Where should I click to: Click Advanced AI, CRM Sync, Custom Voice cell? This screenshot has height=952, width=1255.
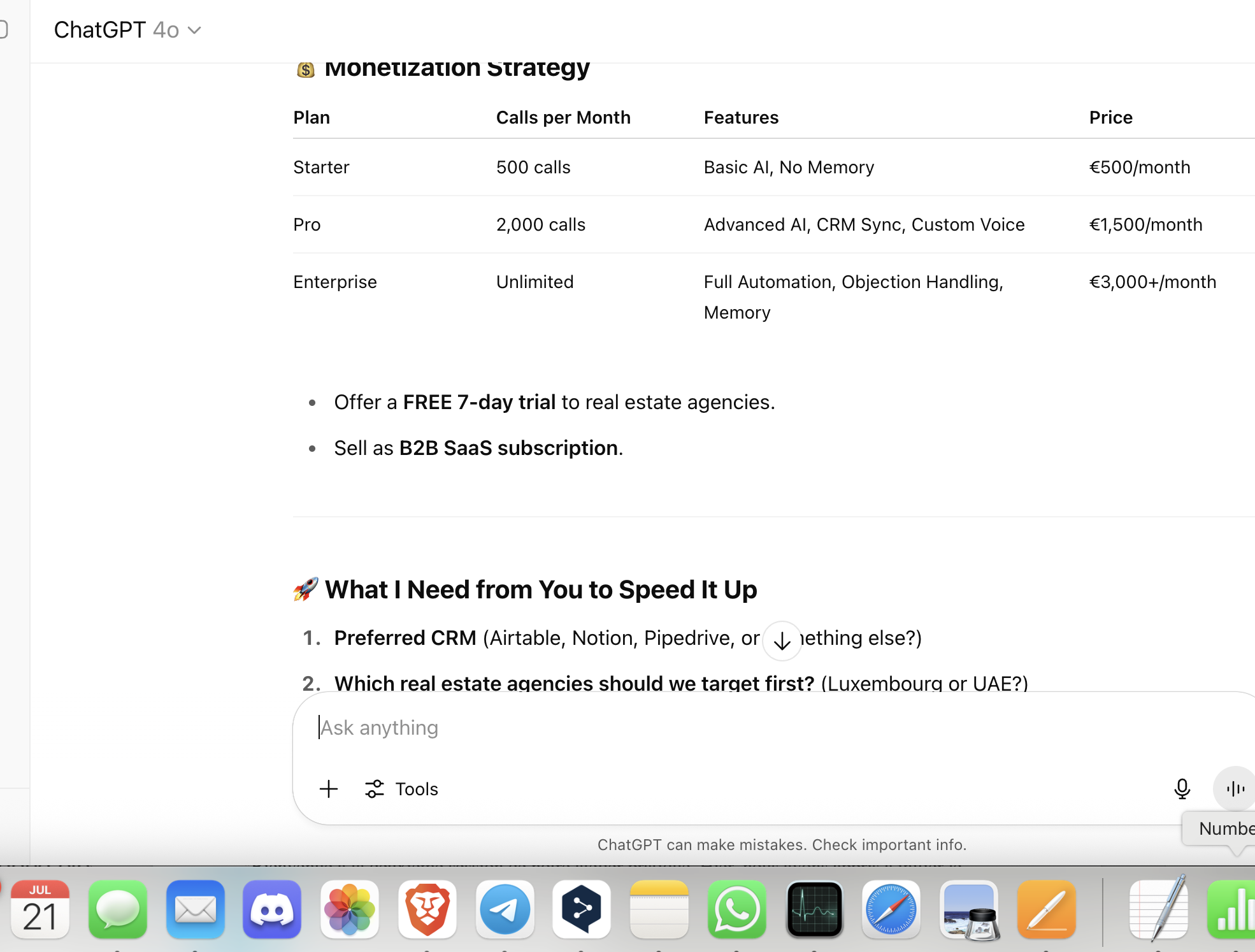point(864,224)
